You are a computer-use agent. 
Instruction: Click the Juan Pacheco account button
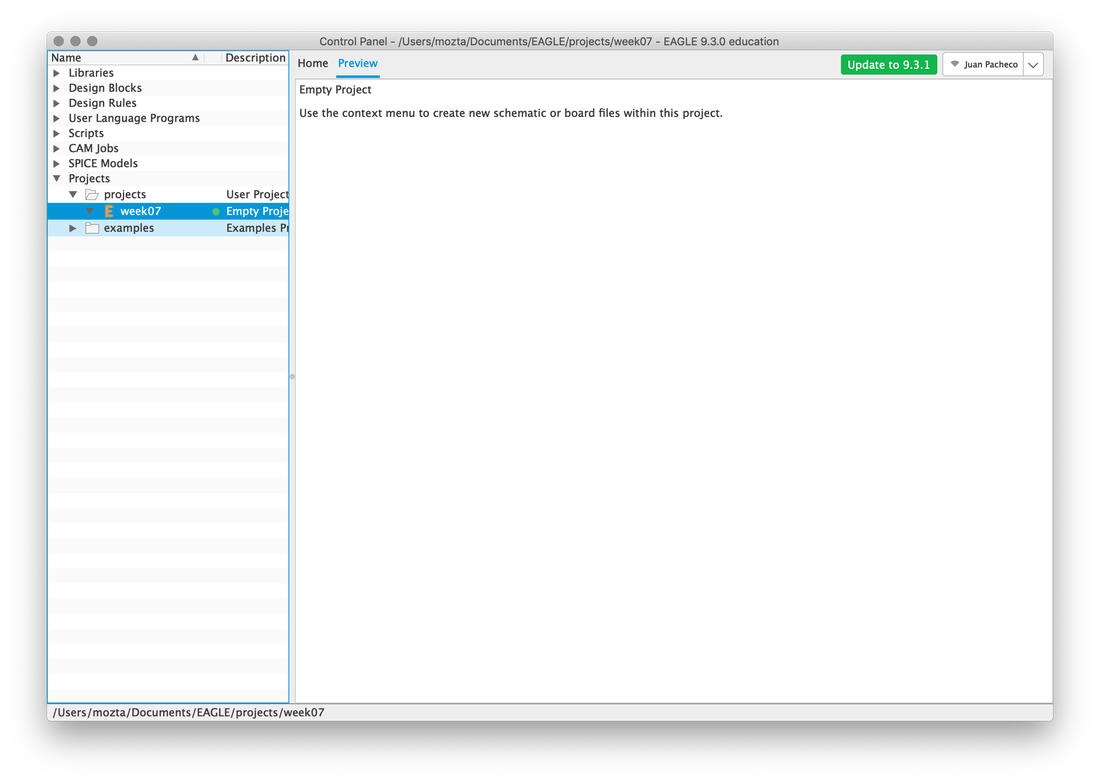[x=984, y=65]
